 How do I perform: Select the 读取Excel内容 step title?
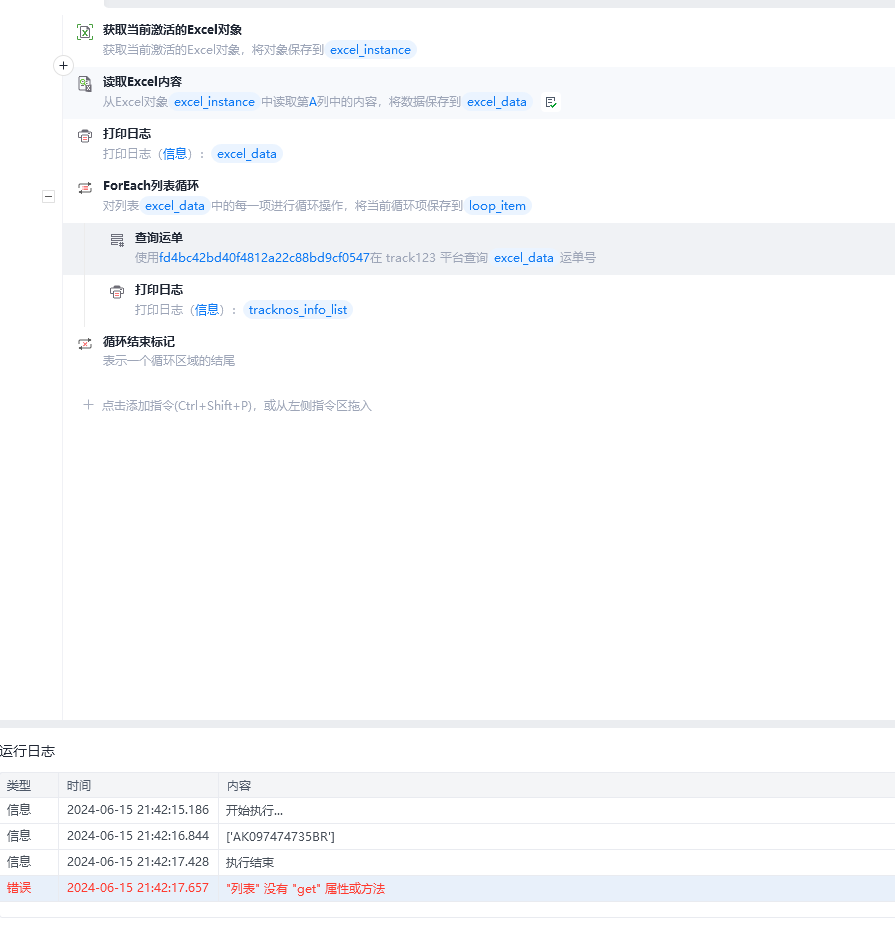coord(142,82)
